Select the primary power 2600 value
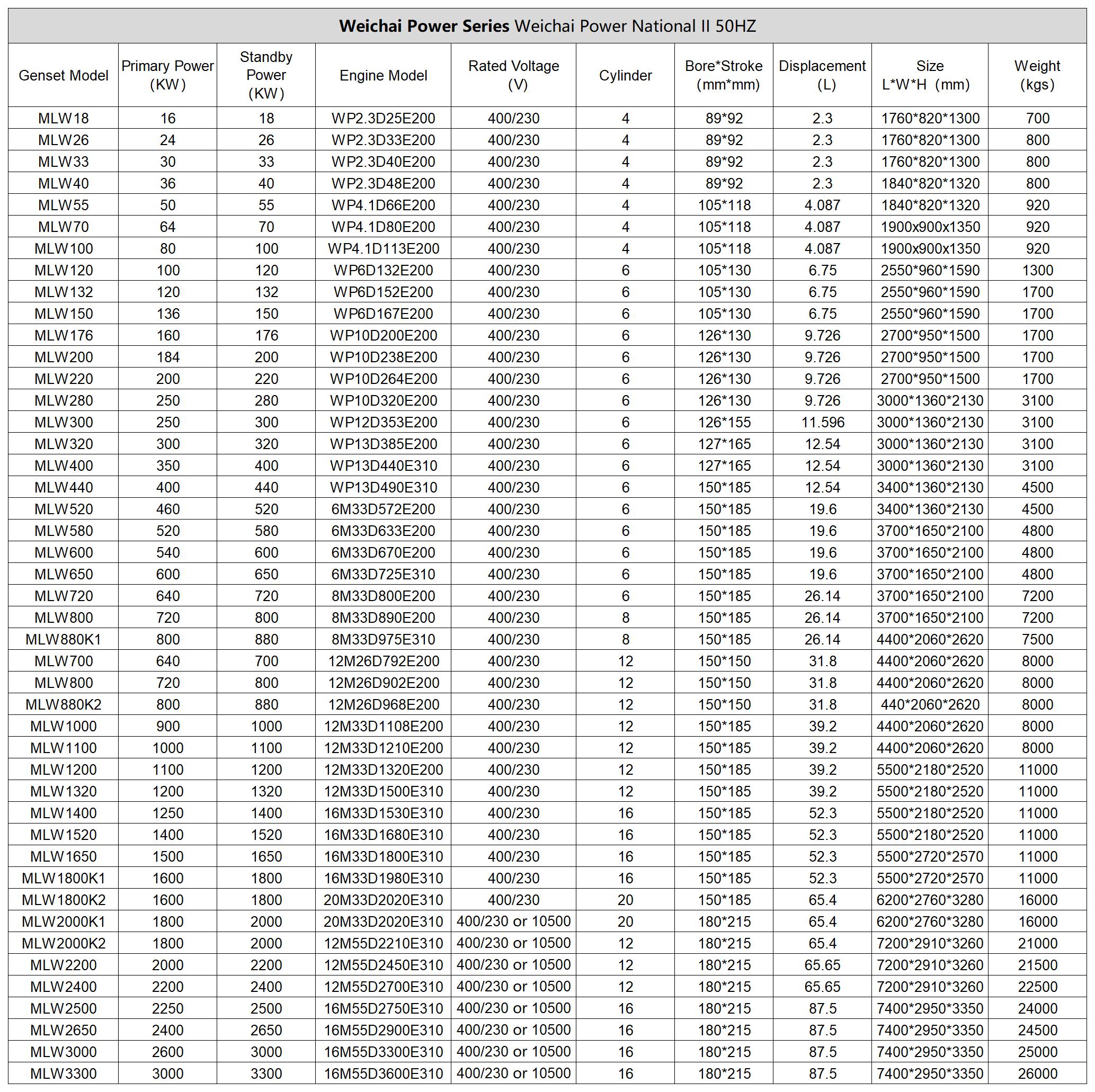The width and height of the screenshot is (1095, 1092). (x=168, y=1052)
